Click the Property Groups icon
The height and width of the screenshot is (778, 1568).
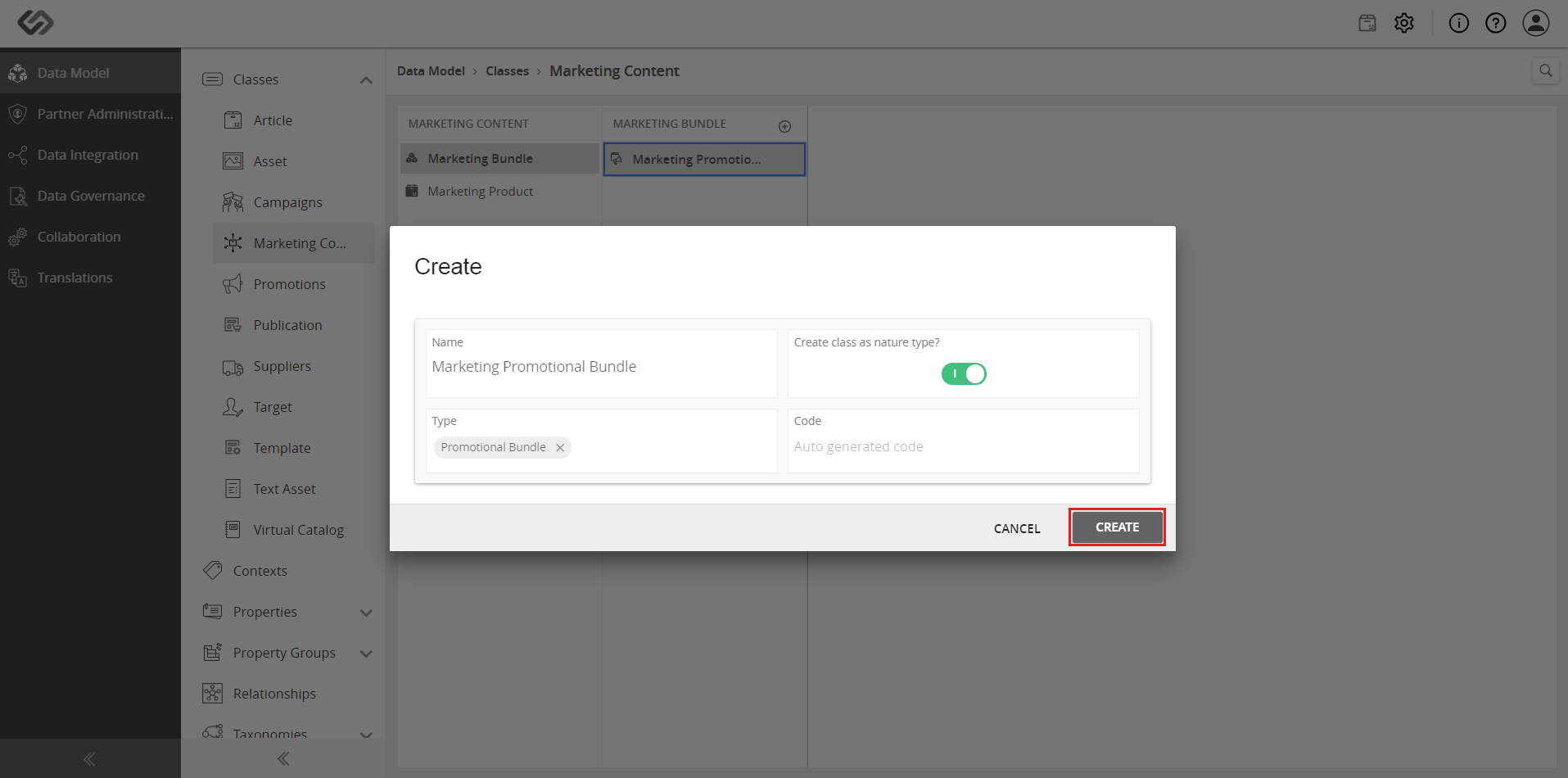click(x=213, y=653)
